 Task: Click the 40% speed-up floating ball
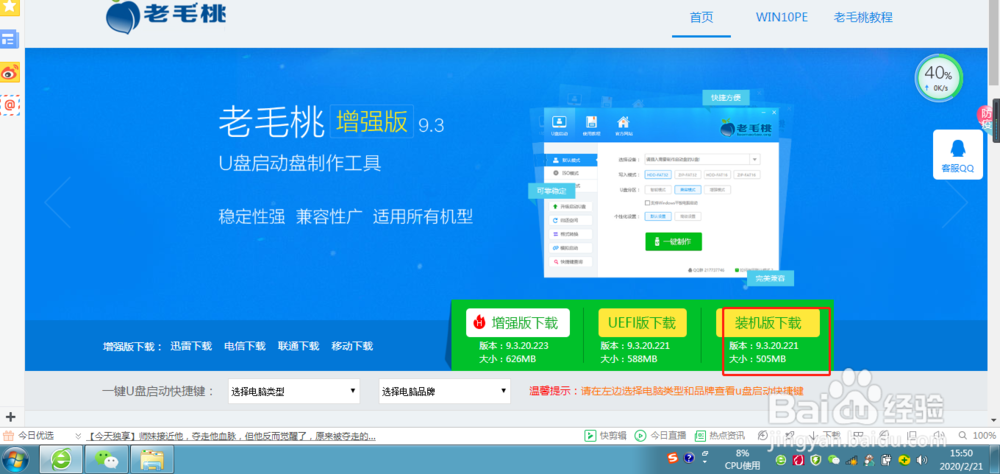point(939,78)
